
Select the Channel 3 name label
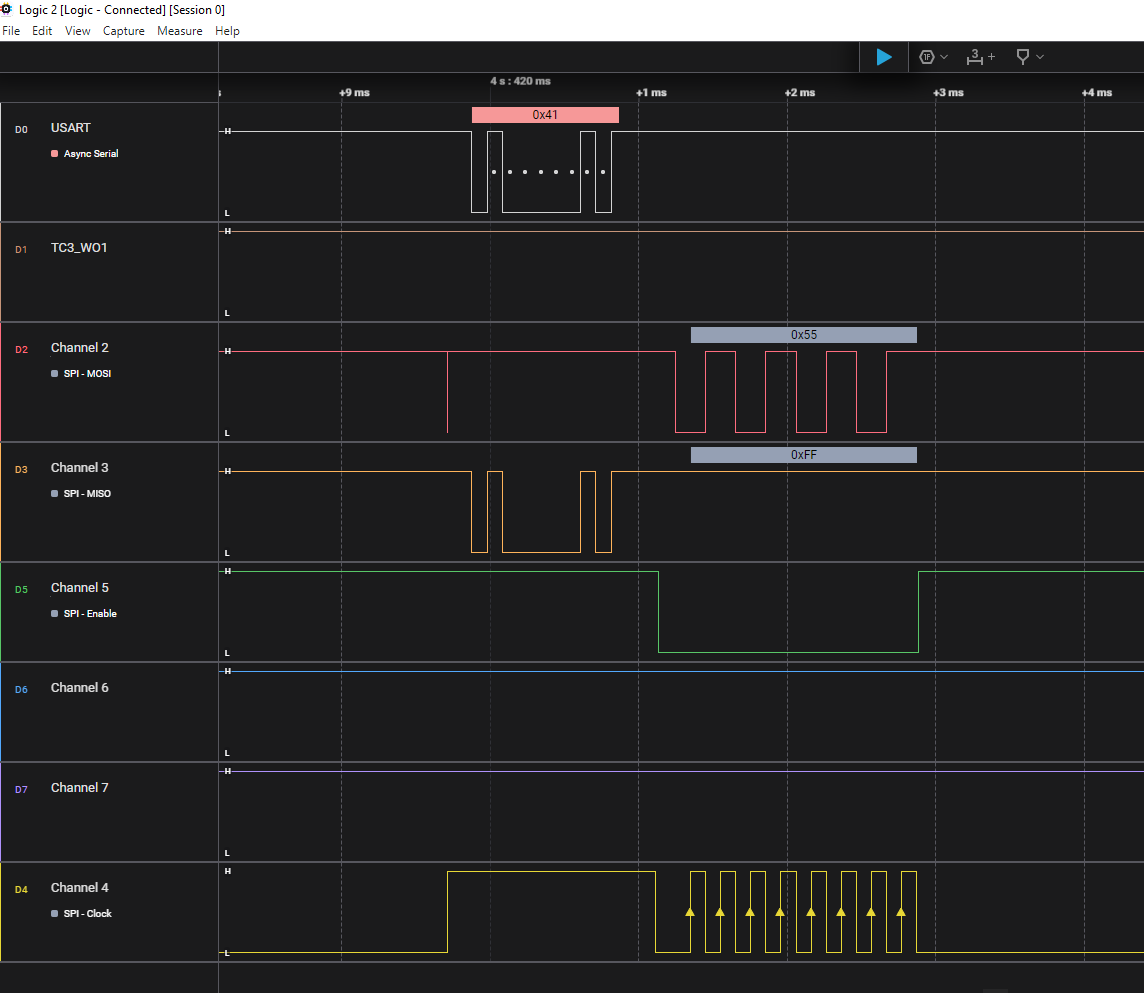pyautogui.click(x=80, y=468)
